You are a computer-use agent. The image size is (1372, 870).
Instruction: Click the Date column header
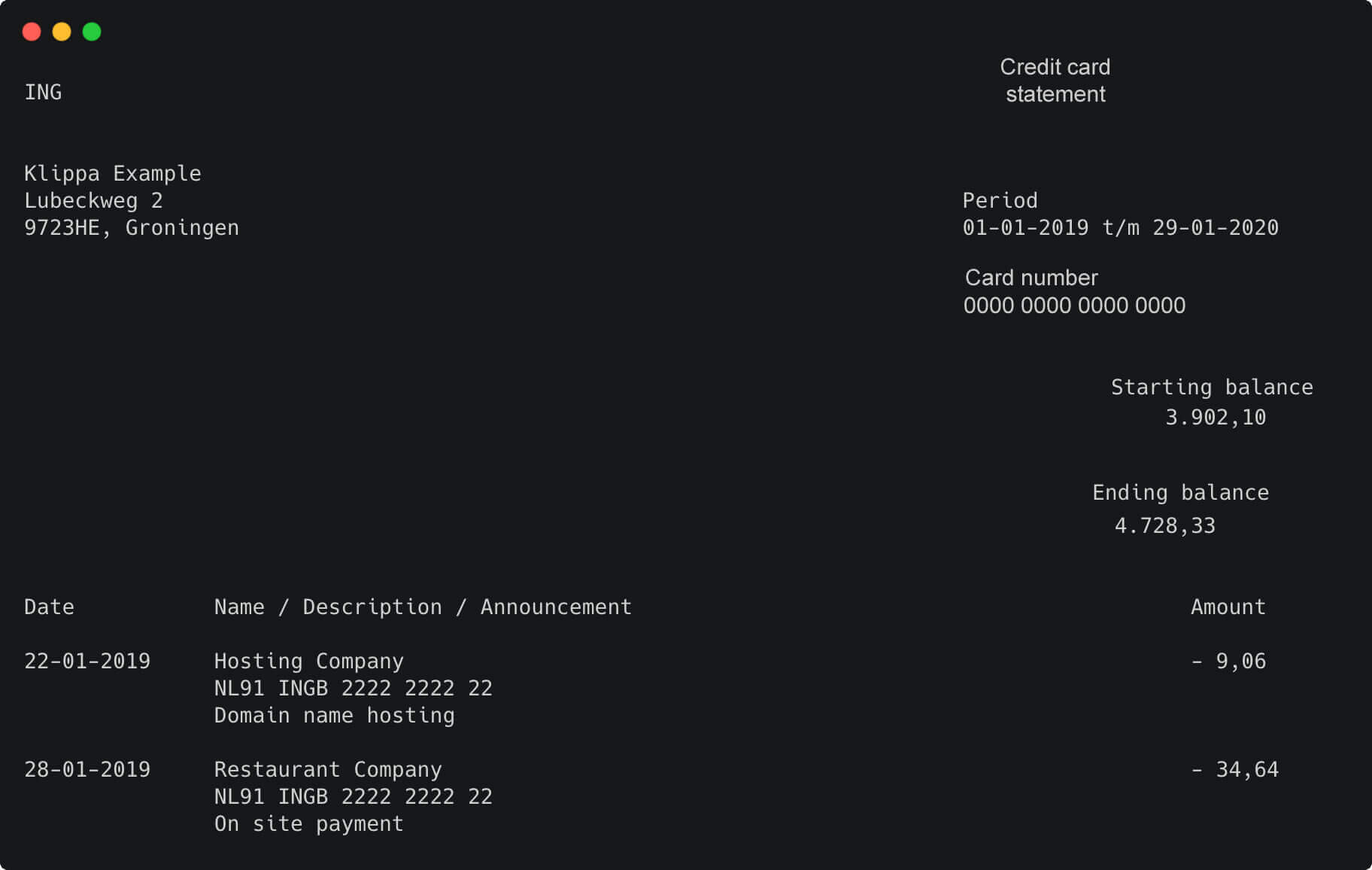click(49, 607)
